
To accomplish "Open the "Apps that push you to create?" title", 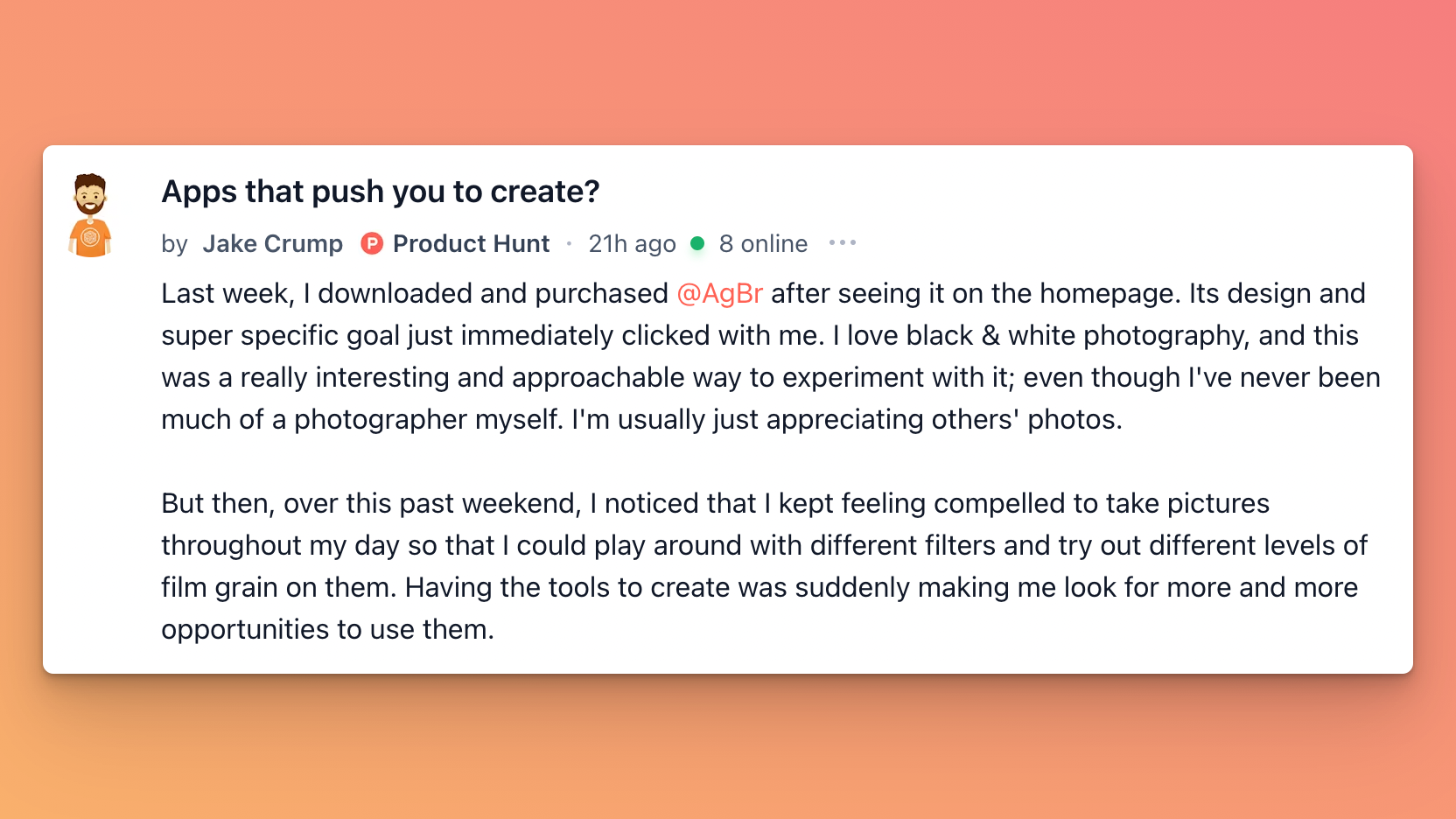I will coord(381,192).
